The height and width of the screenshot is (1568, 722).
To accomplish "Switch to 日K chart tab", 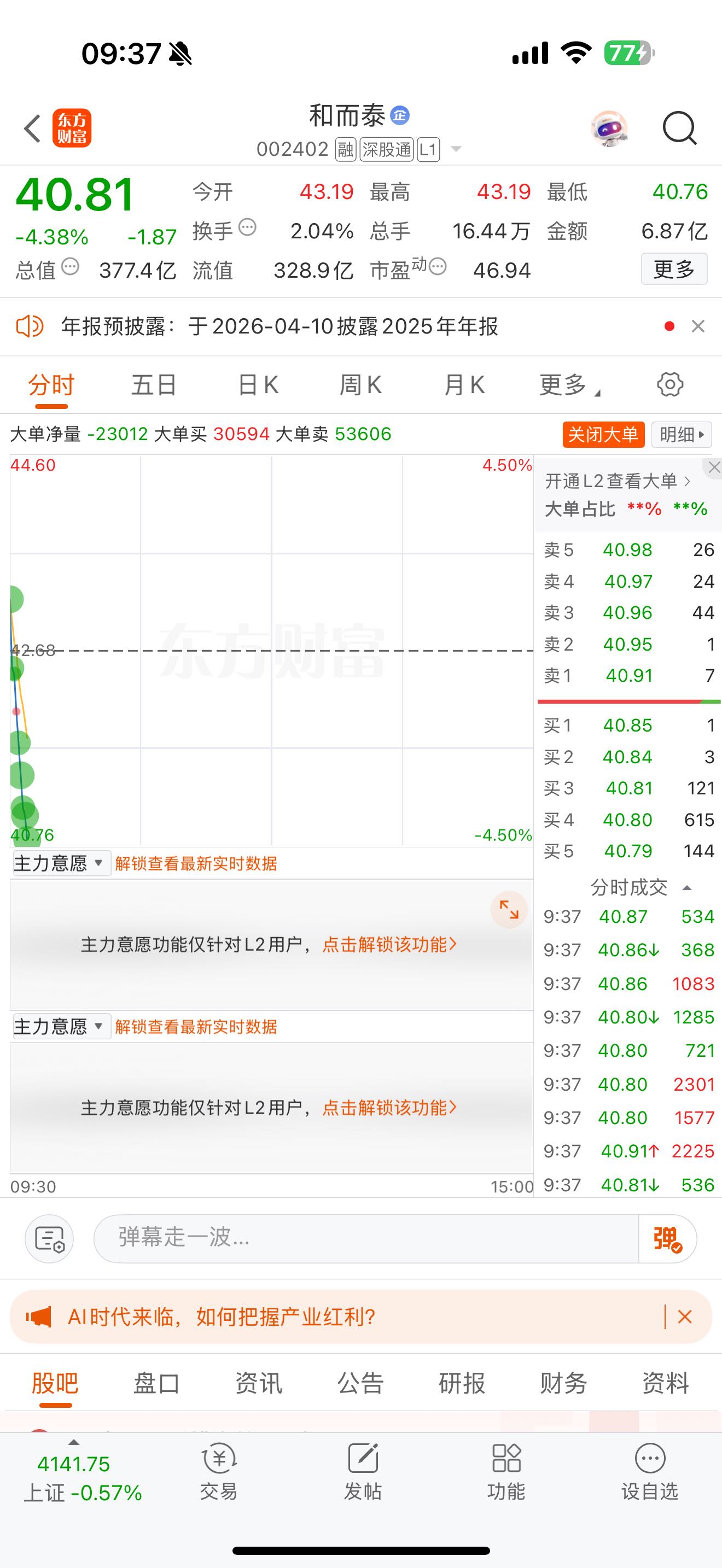I will (258, 385).
